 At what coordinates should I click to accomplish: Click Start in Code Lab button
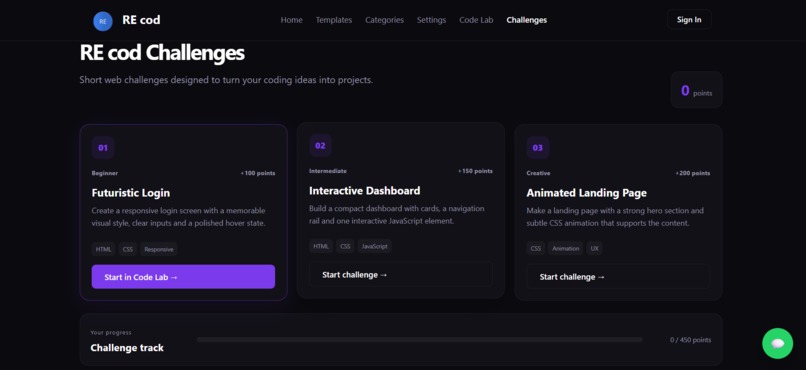(x=184, y=277)
